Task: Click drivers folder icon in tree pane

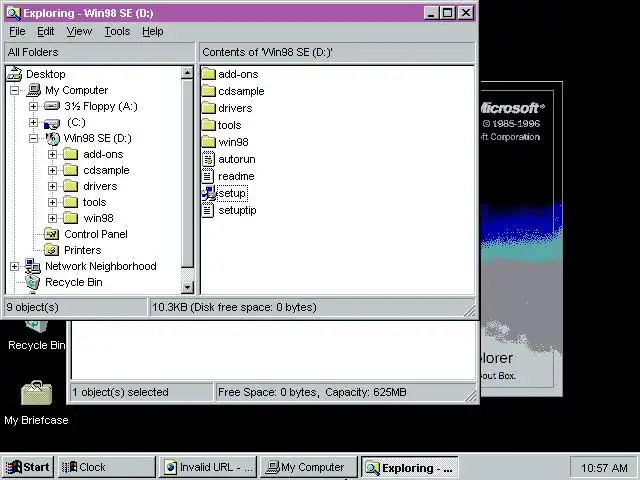Action: (x=71, y=186)
